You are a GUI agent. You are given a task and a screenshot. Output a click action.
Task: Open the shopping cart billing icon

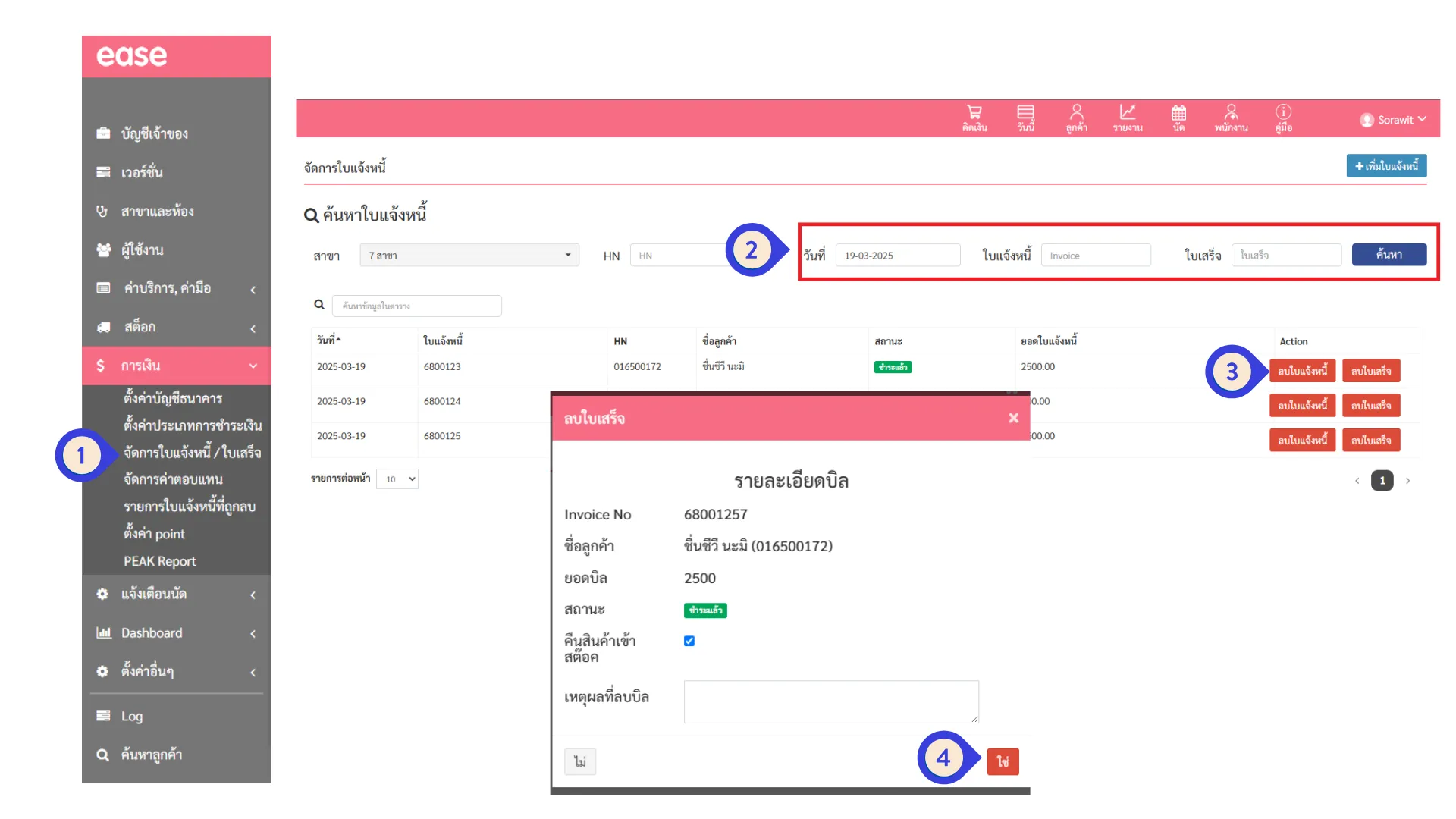tap(974, 118)
